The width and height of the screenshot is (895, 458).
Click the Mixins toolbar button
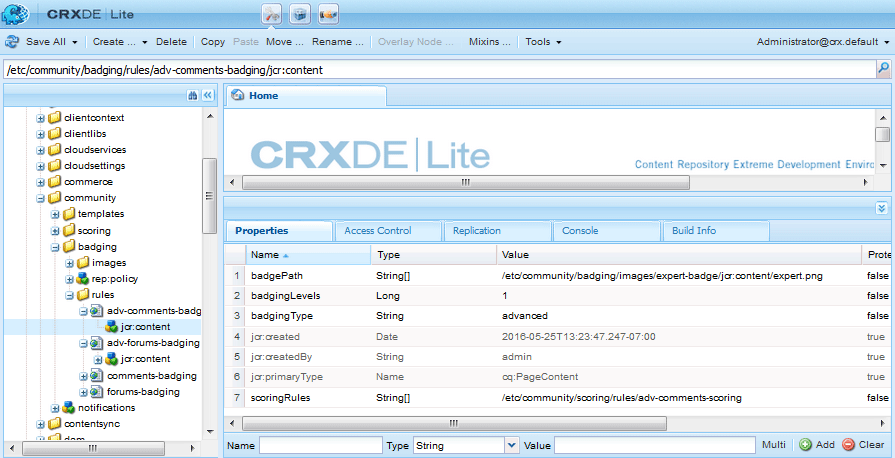pyautogui.click(x=490, y=42)
